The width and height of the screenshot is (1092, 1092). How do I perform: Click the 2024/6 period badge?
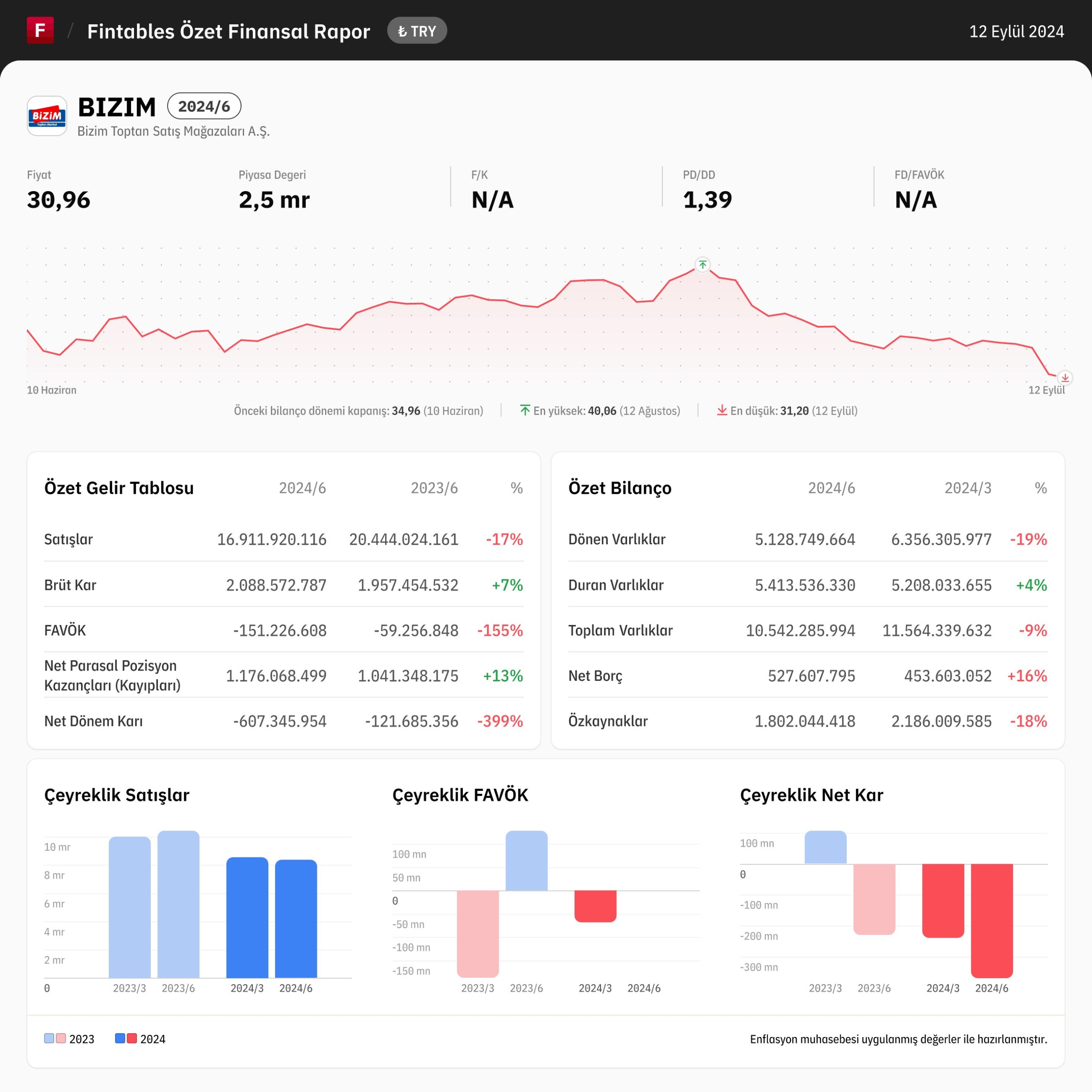(204, 106)
